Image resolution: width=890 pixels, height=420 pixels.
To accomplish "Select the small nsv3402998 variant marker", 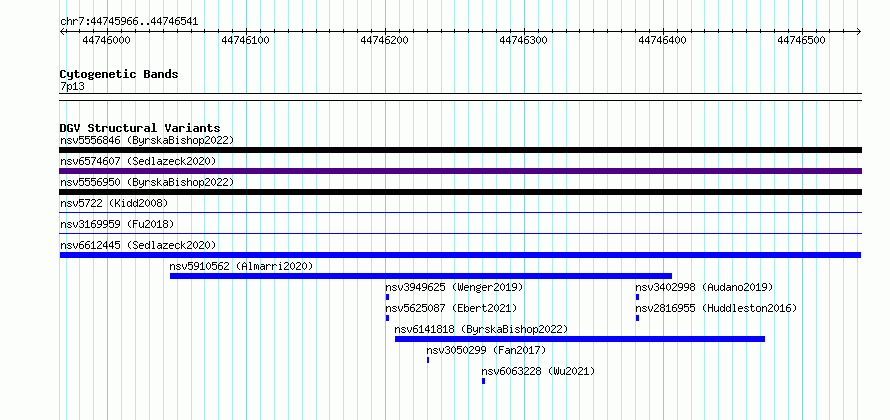I will (637, 297).
